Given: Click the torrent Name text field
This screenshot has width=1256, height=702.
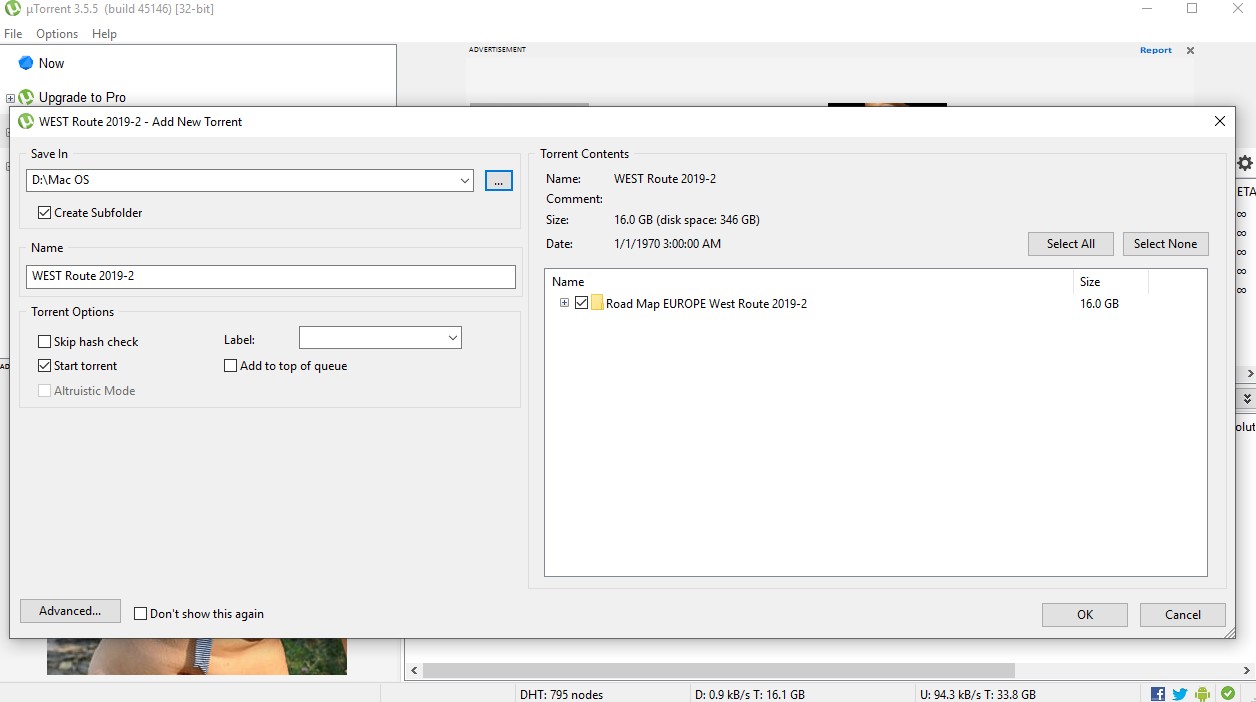Looking at the screenshot, I should coord(270,277).
